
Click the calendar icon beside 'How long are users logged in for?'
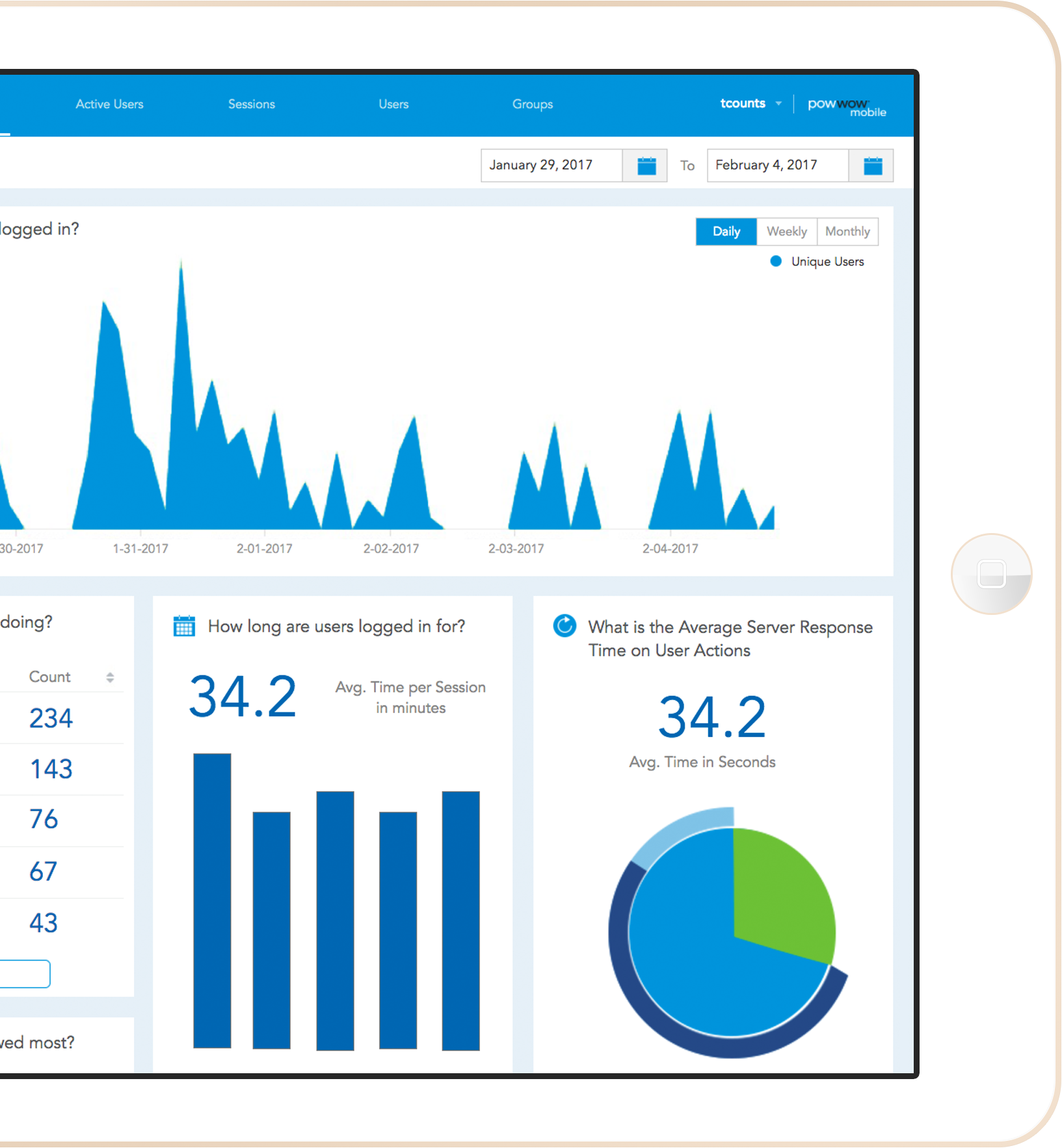184,626
